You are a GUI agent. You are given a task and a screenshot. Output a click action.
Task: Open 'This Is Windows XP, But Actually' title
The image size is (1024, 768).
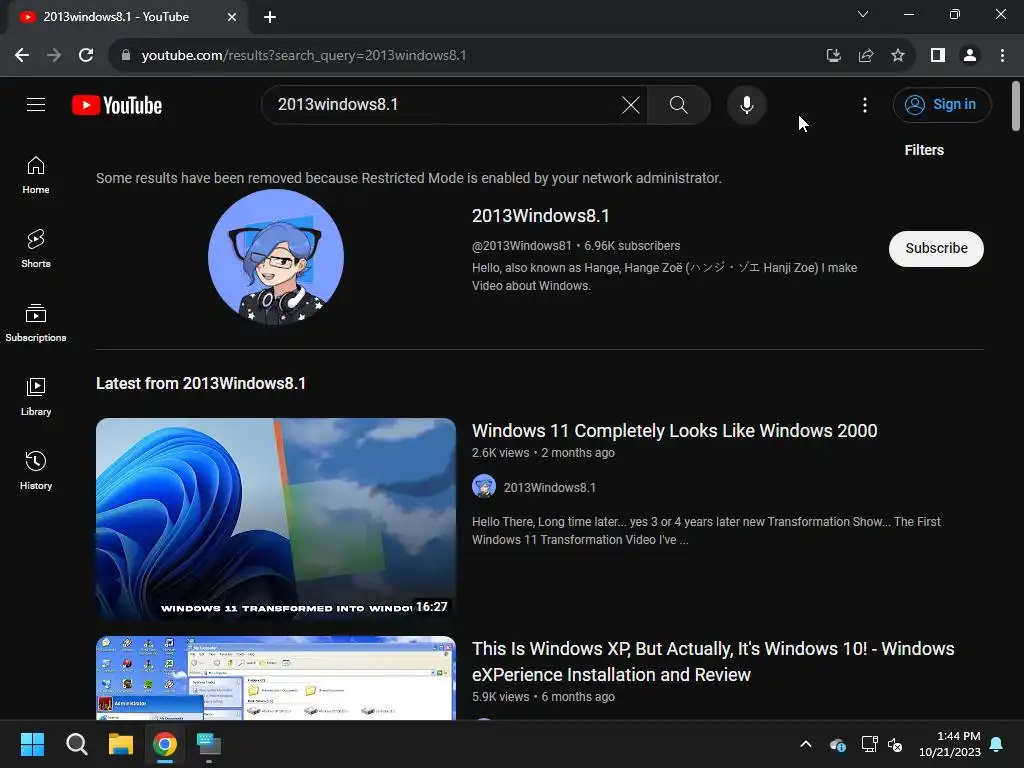click(713, 662)
